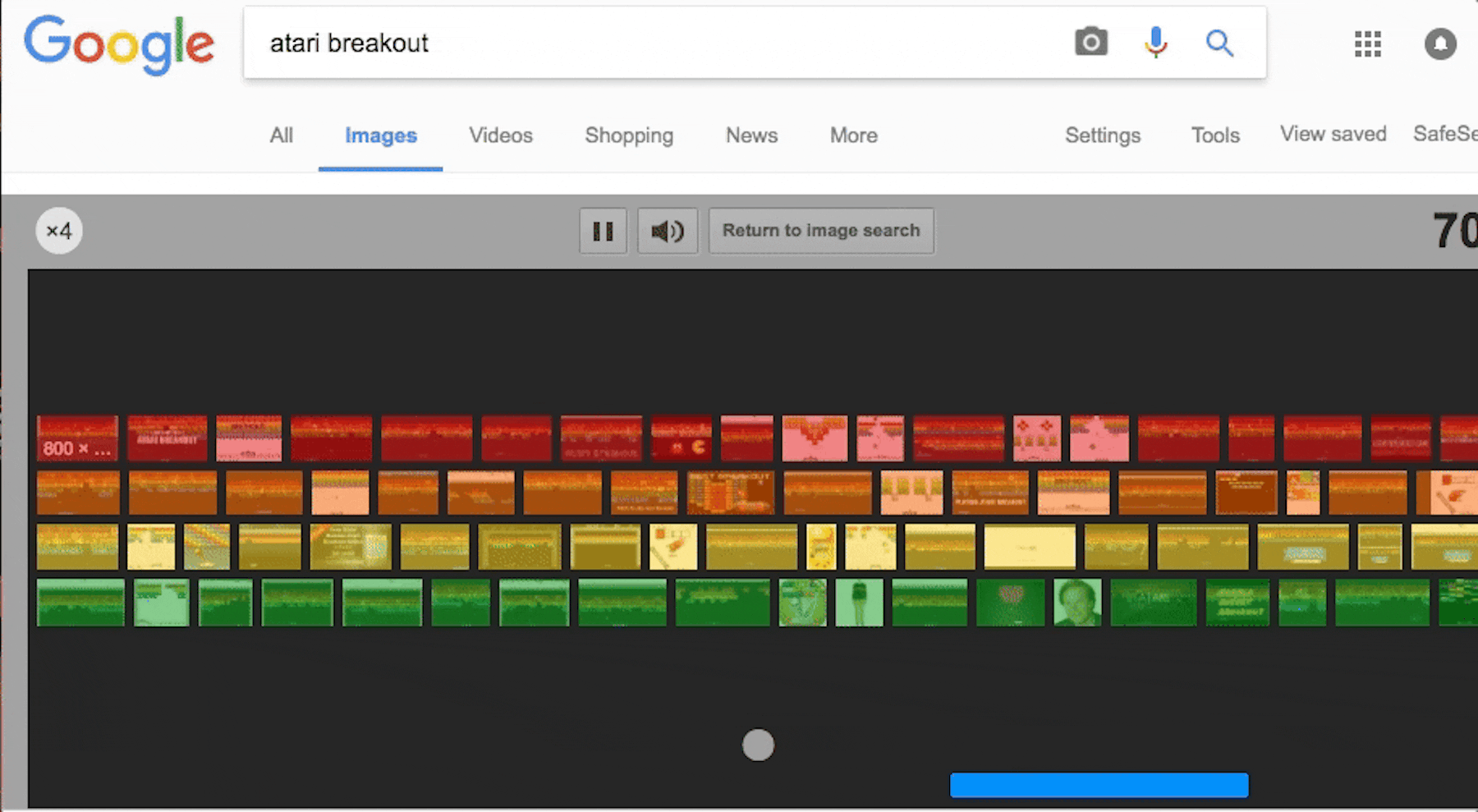Image resolution: width=1478 pixels, height=812 pixels.
Task: Mute the game sound speaker button
Action: [x=668, y=231]
